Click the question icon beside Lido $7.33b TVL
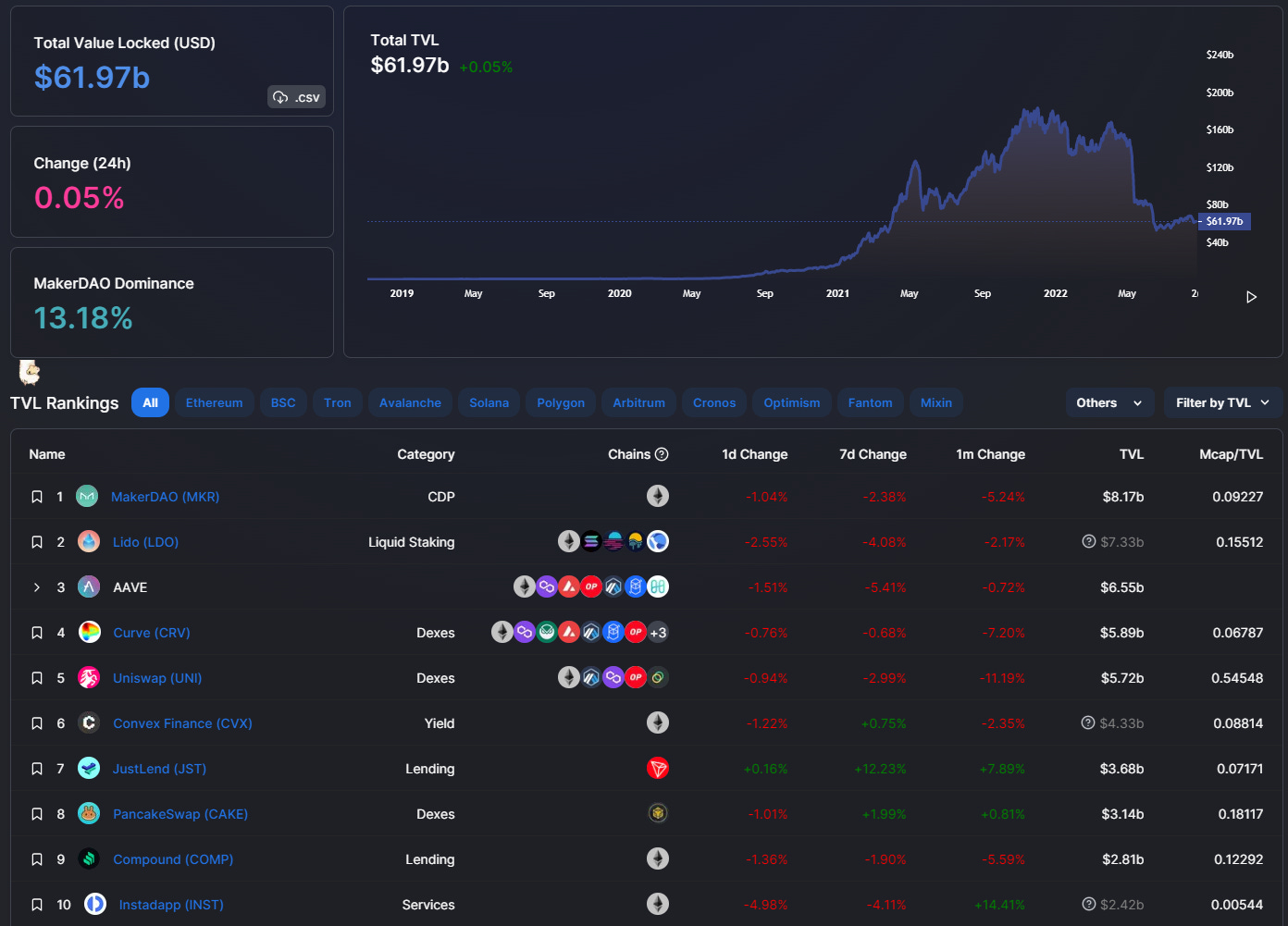 [1089, 541]
